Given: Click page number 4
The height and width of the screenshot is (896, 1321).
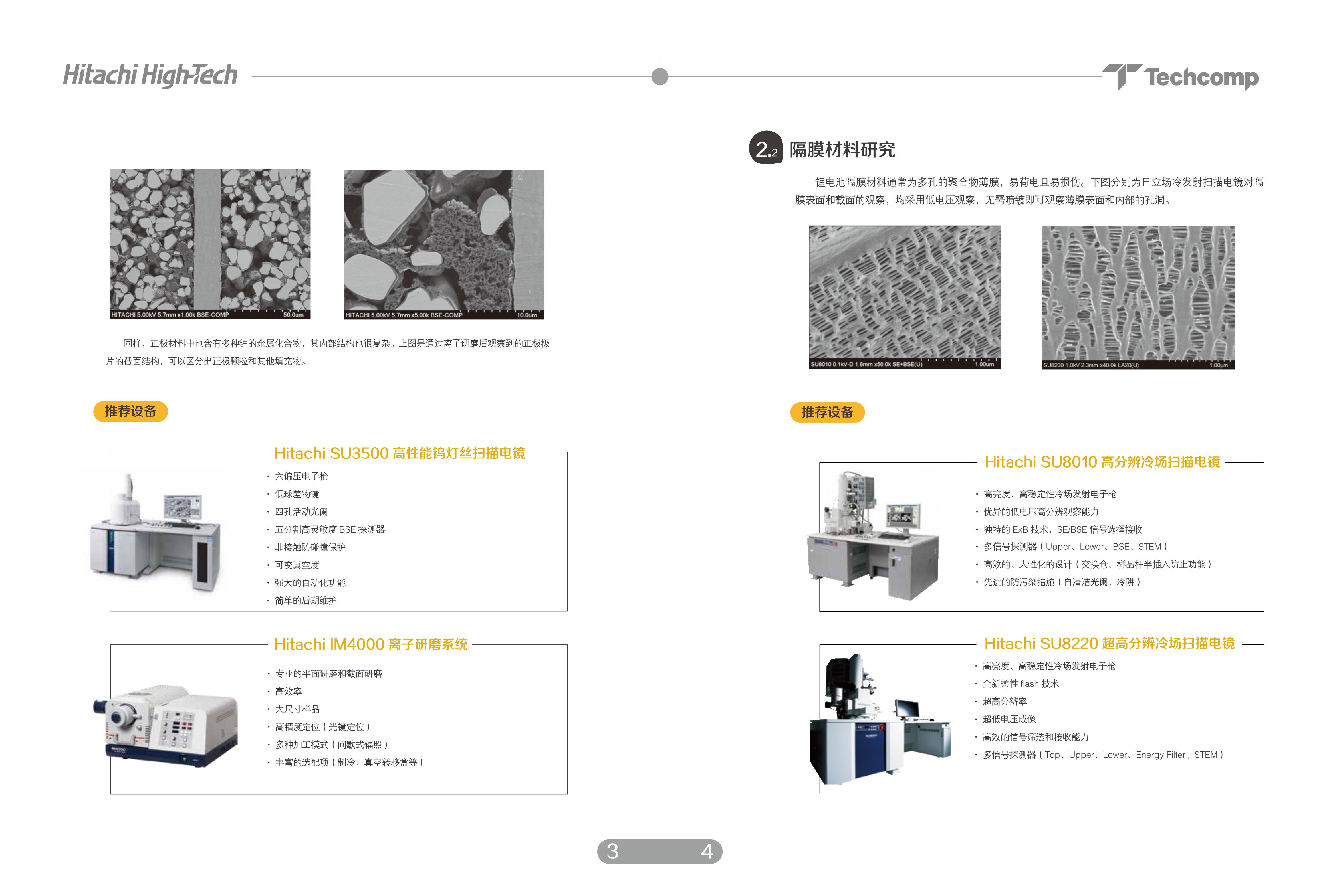Looking at the screenshot, I should tap(707, 851).
